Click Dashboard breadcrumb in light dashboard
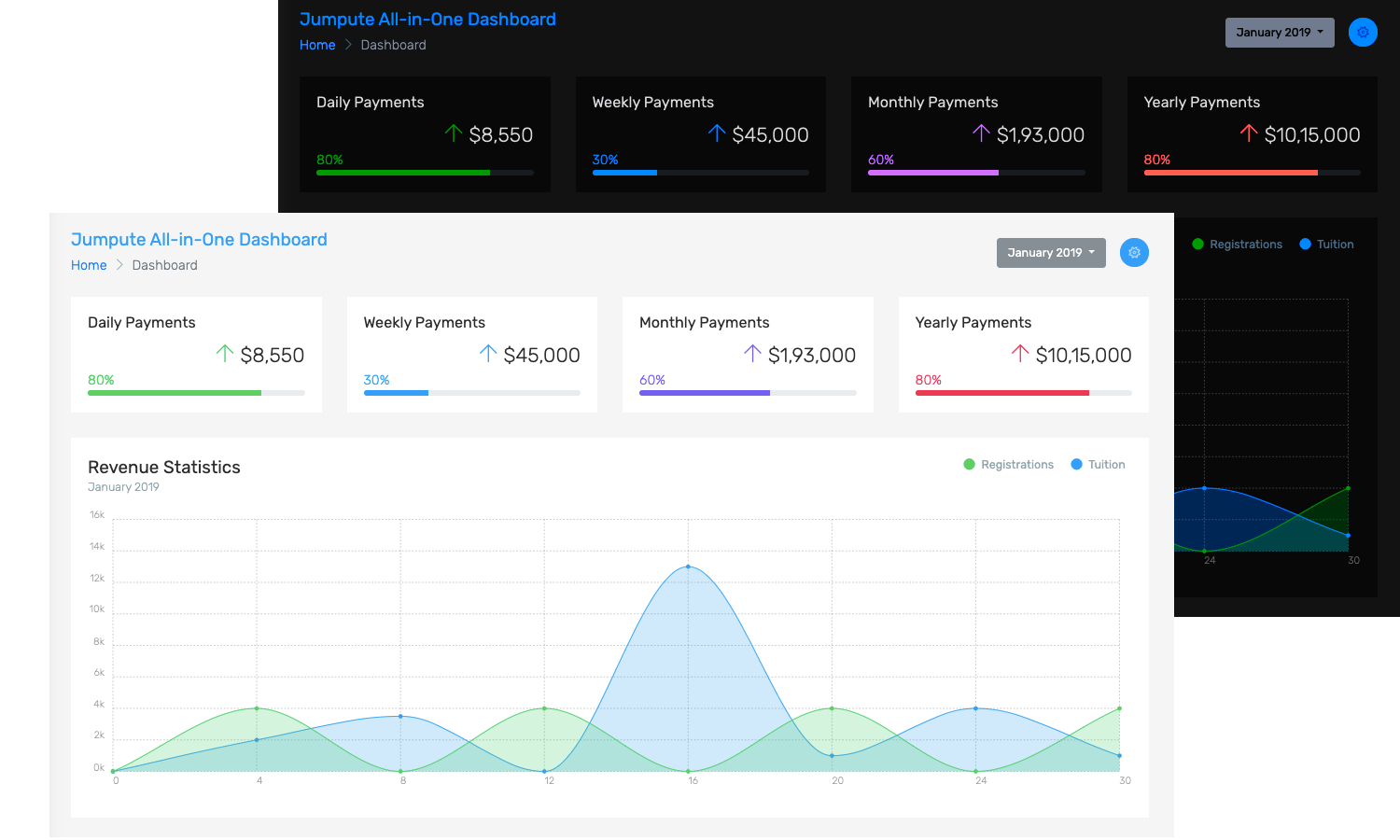Viewport: 1400px width, 840px height. 164,265
